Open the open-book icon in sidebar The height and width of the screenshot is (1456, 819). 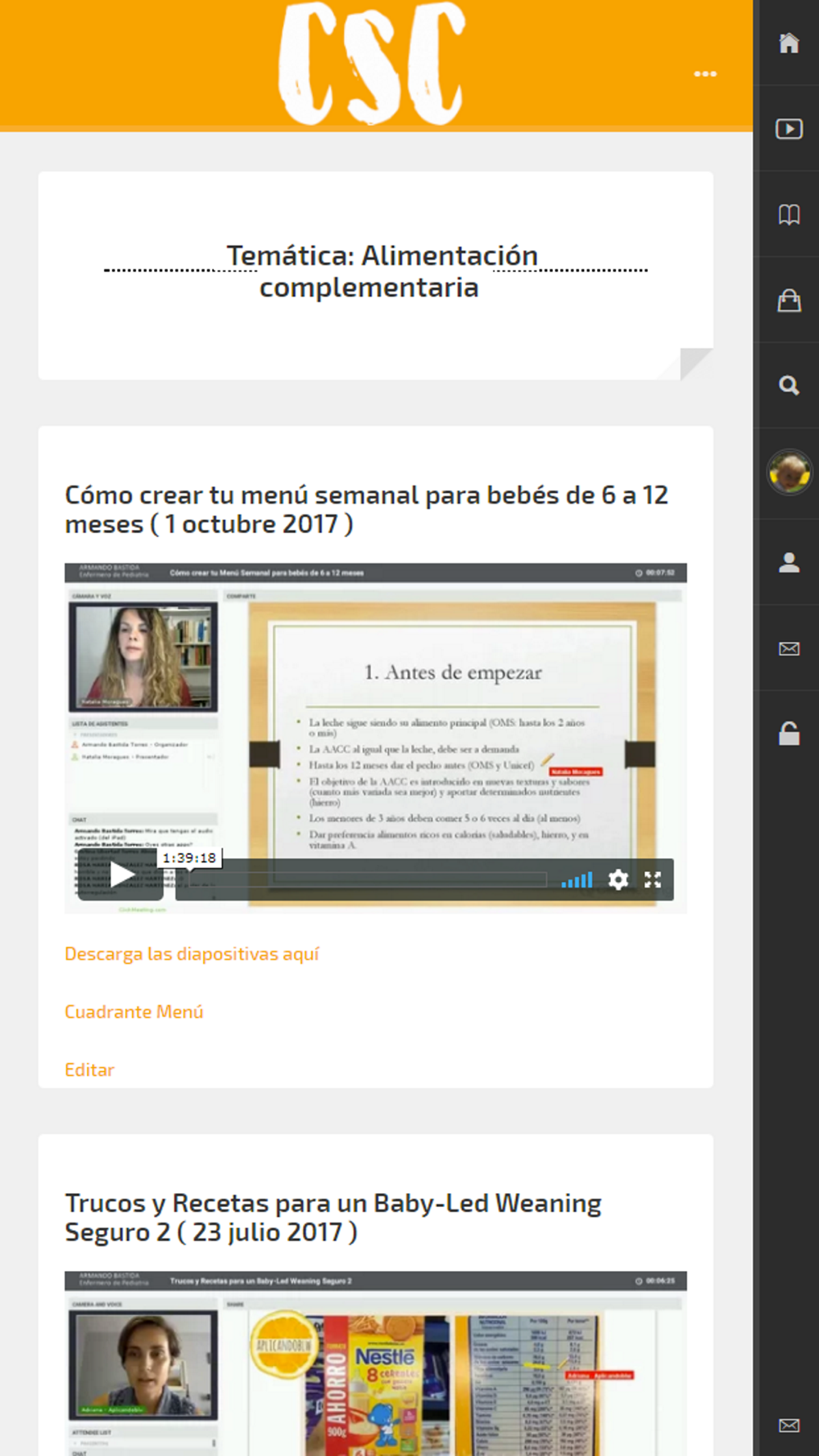coord(789,215)
